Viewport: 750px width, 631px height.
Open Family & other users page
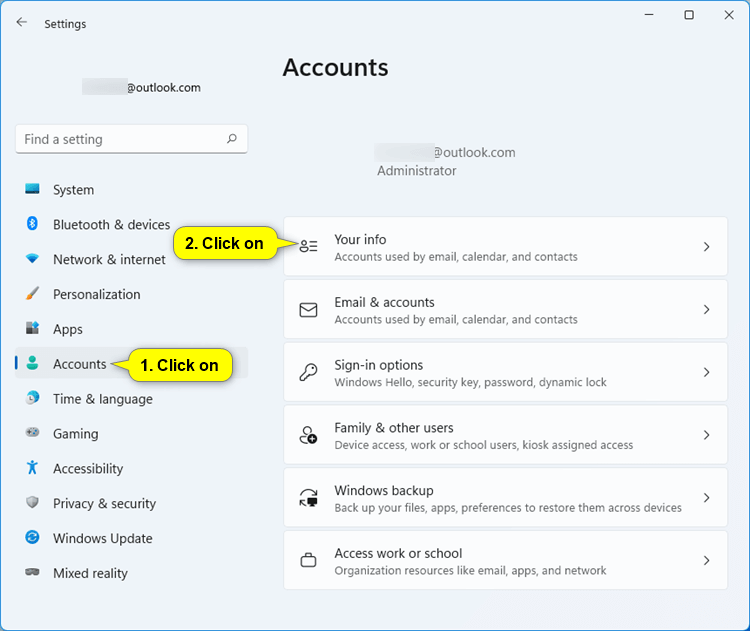click(506, 435)
